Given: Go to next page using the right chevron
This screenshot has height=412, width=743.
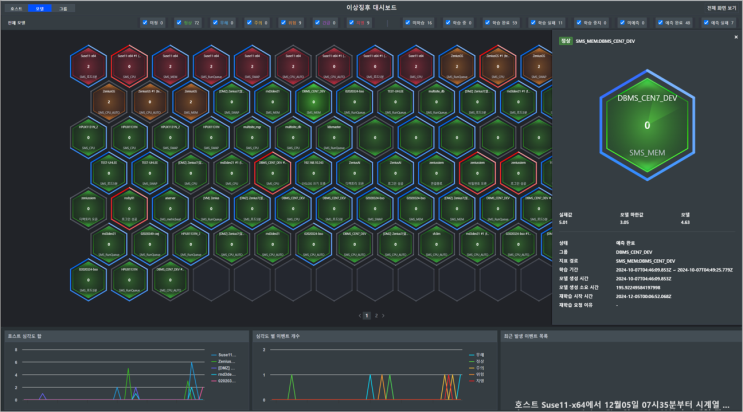Looking at the screenshot, I should click(385, 315).
